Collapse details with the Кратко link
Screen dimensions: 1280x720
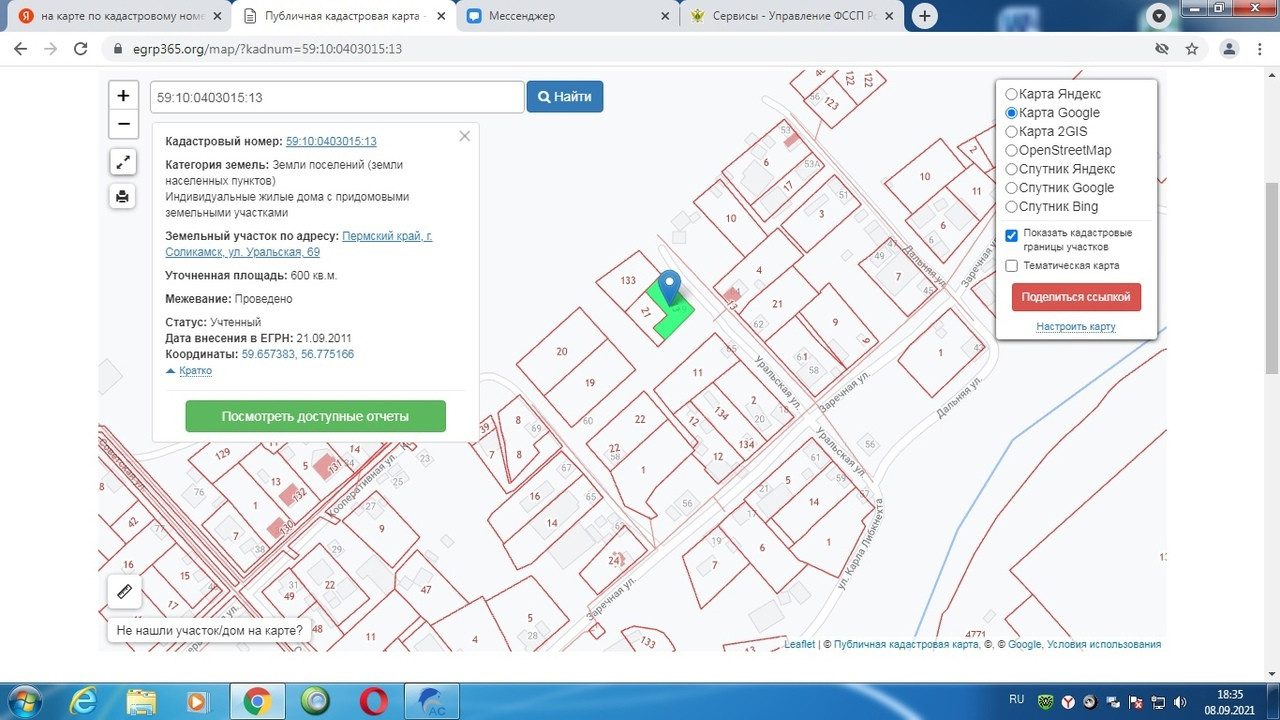195,371
